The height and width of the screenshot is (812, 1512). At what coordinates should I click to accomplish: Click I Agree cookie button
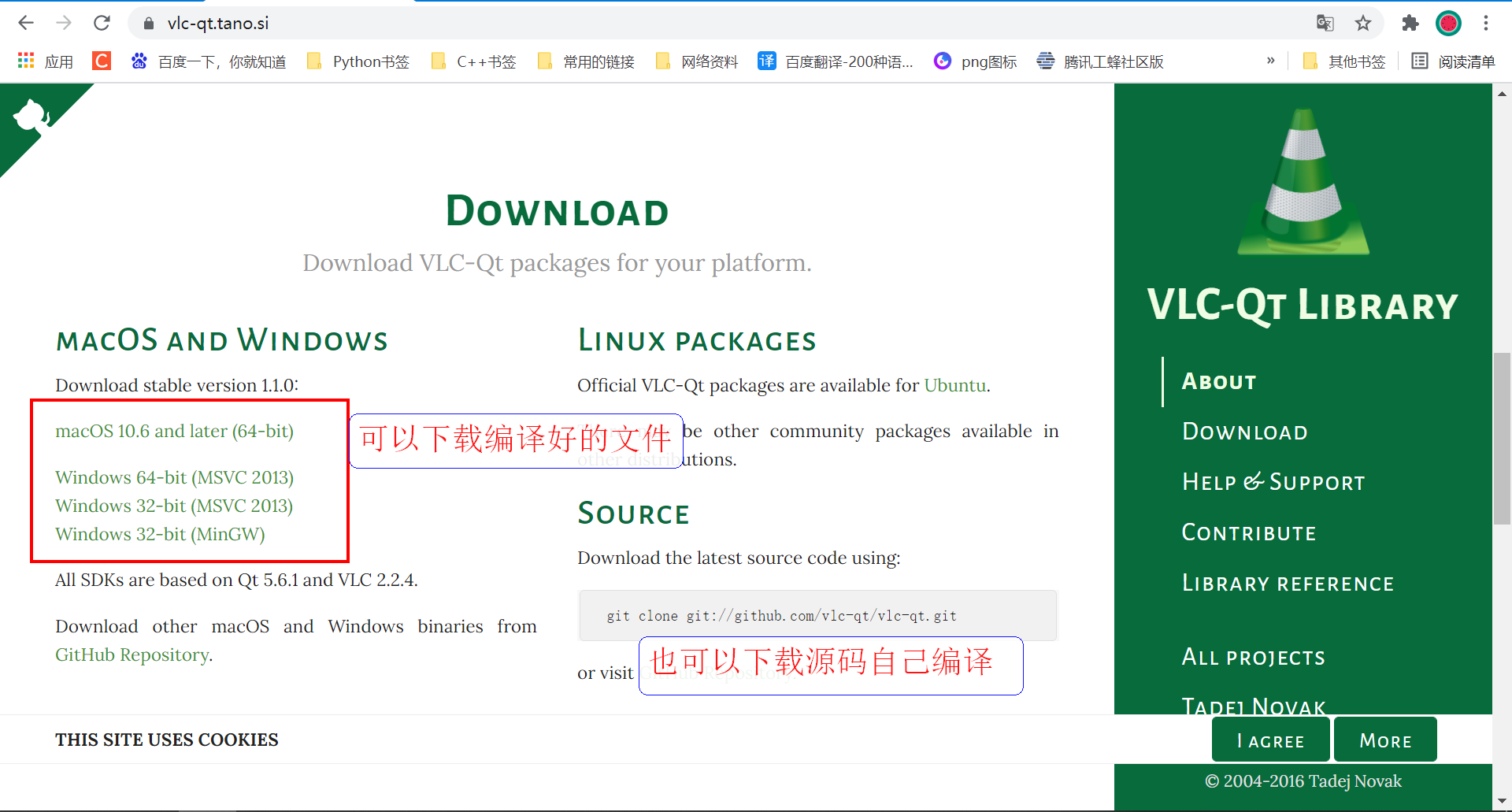pos(1270,740)
